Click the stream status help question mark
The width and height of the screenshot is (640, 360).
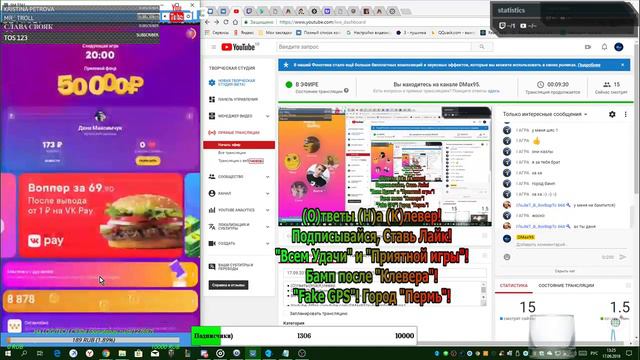click(346, 91)
